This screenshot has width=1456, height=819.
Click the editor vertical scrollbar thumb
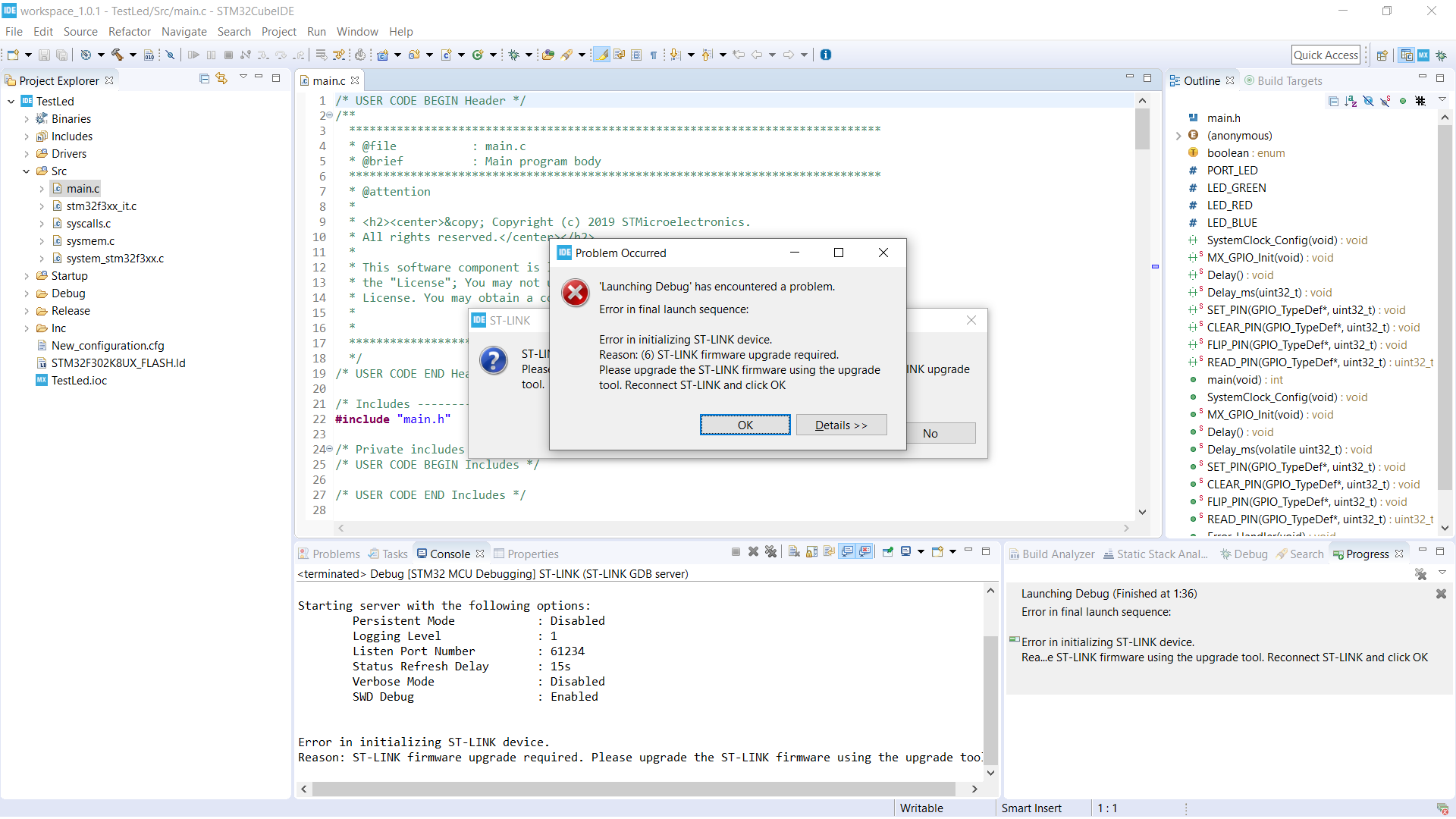tap(1142, 129)
